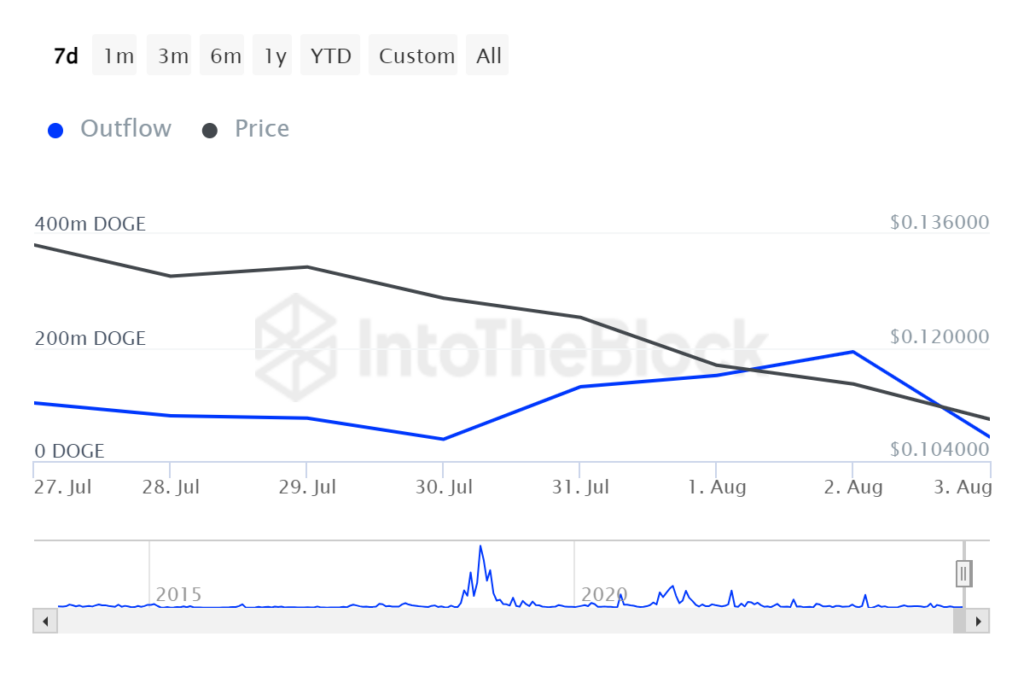Click the 2015 marker in navigator
The width and height of the screenshot is (1024, 683).
tap(178, 595)
